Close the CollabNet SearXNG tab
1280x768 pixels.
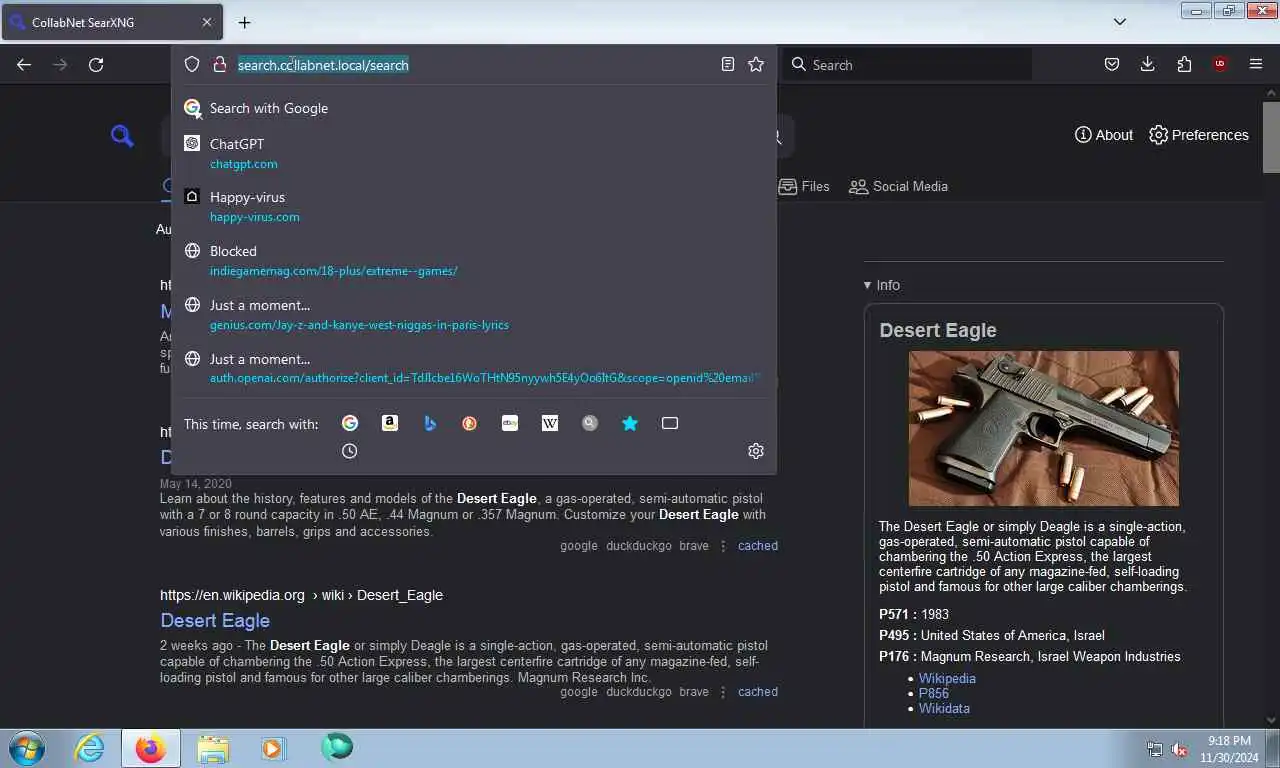207,22
